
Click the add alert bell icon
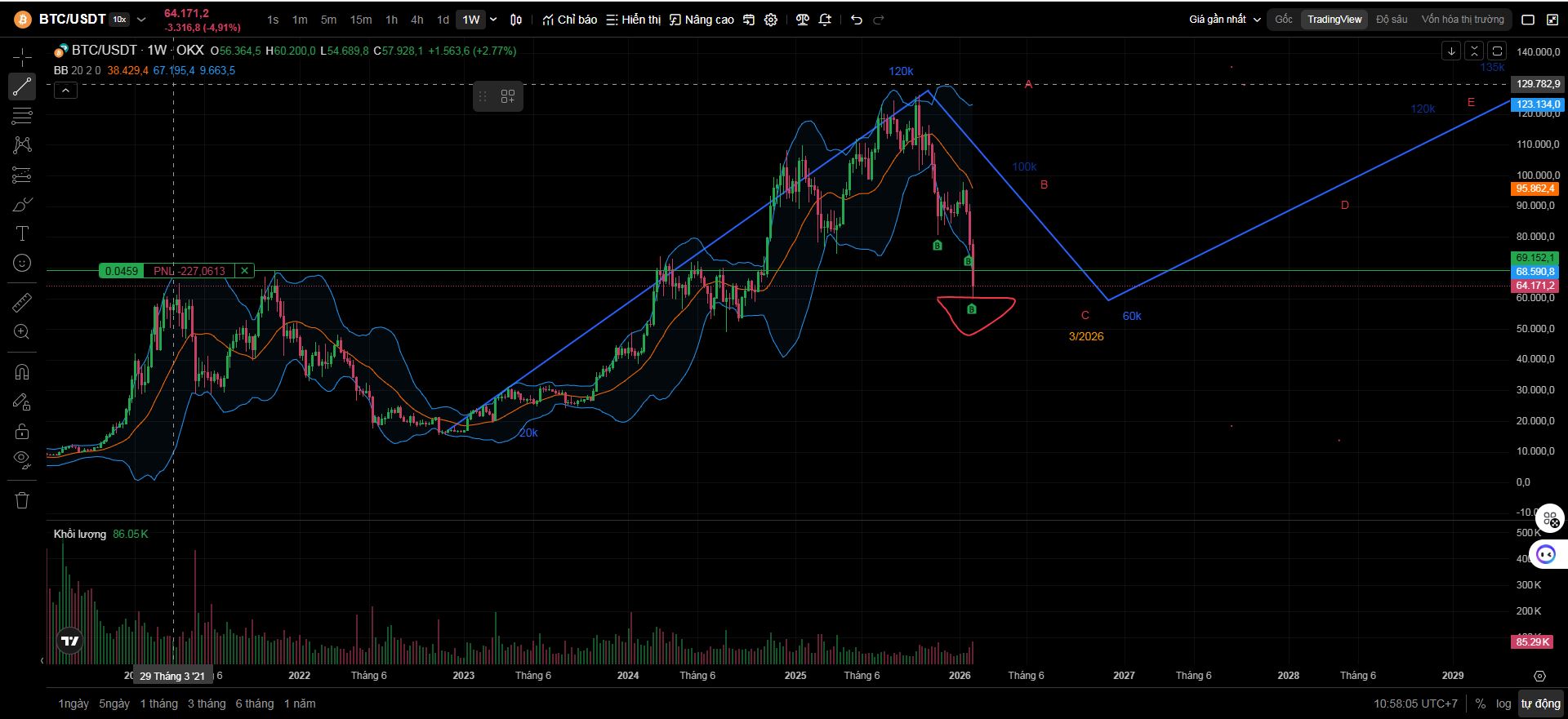tap(825, 20)
